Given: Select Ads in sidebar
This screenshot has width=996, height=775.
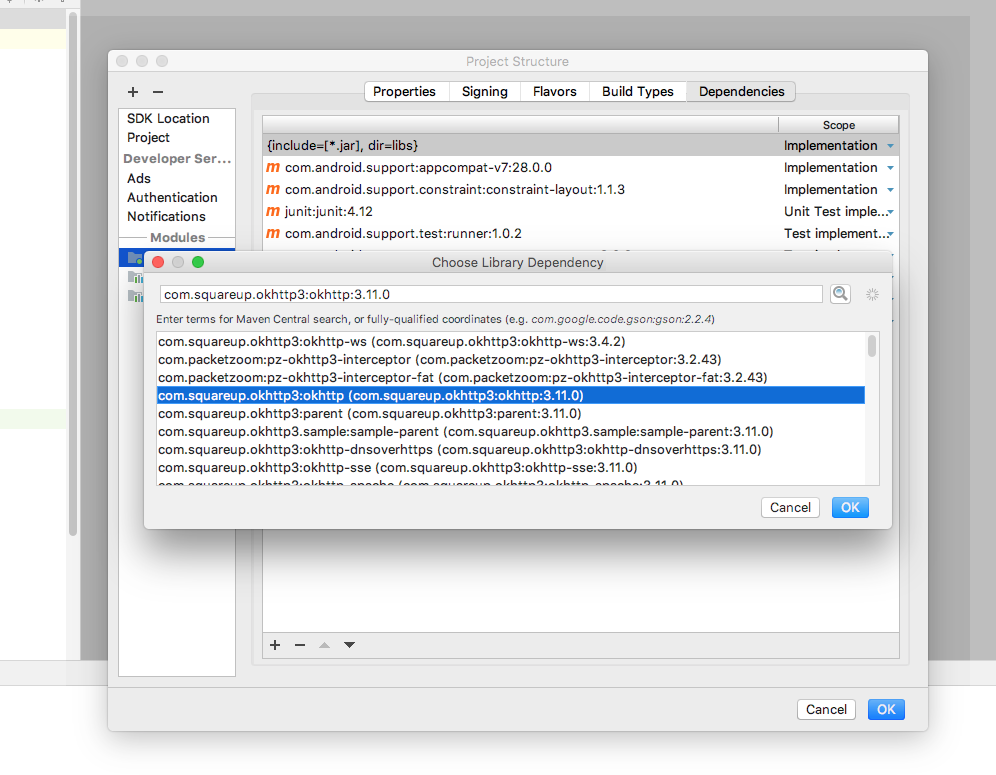Looking at the screenshot, I should [x=138, y=179].
